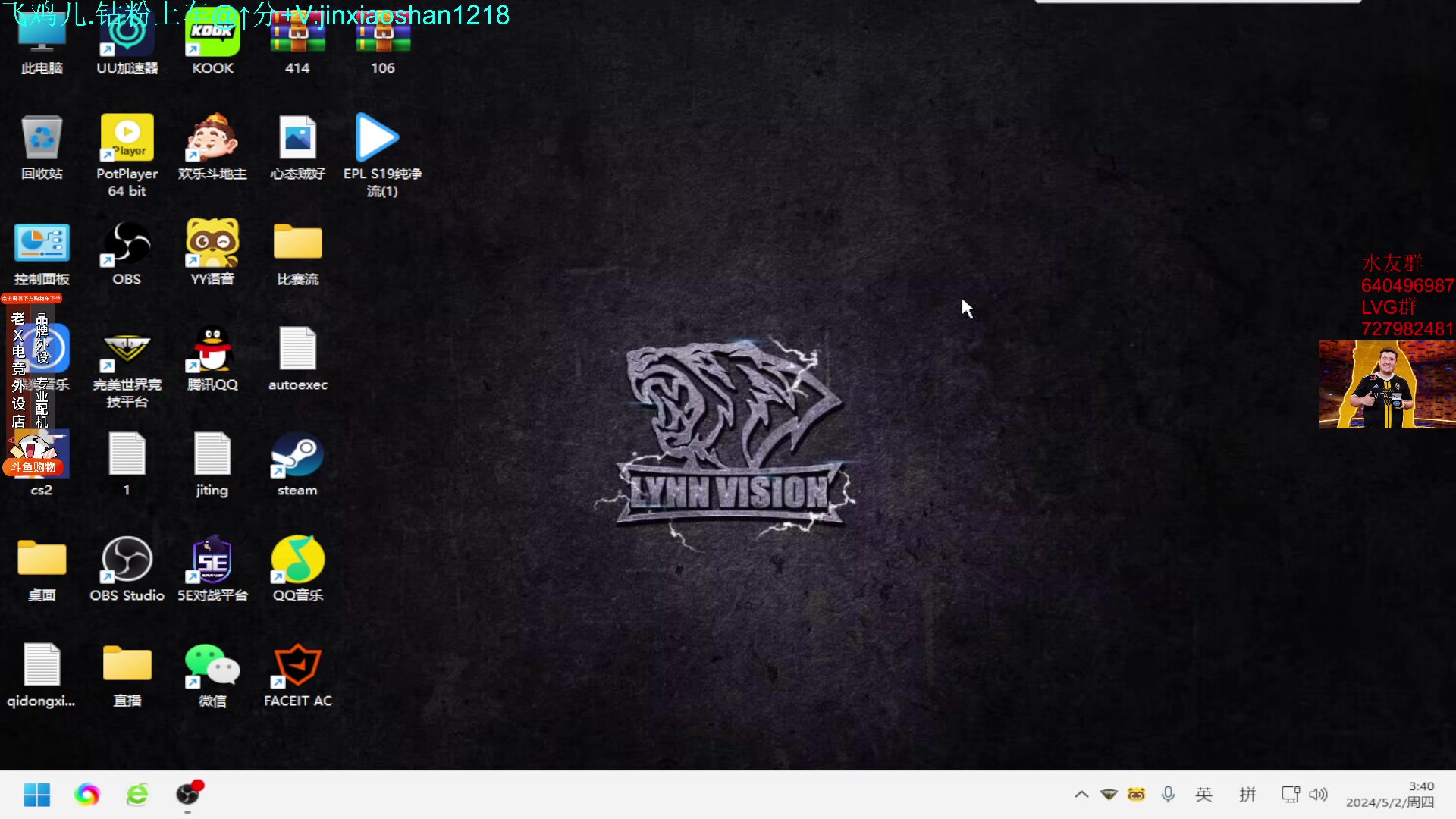The width and height of the screenshot is (1456, 819).
Task: Open the clock and date 2024/5/2 panel
Action: pyautogui.click(x=1390, y=795)
